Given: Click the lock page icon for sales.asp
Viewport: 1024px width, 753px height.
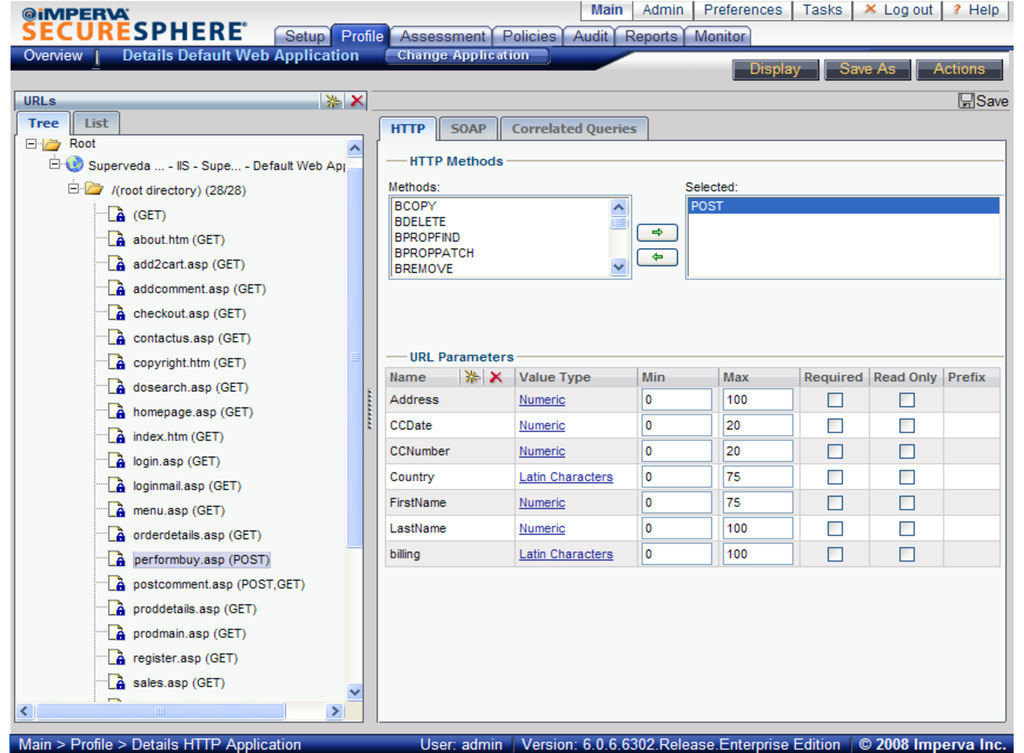Looking at the screenshot, I should click(117, 682).
